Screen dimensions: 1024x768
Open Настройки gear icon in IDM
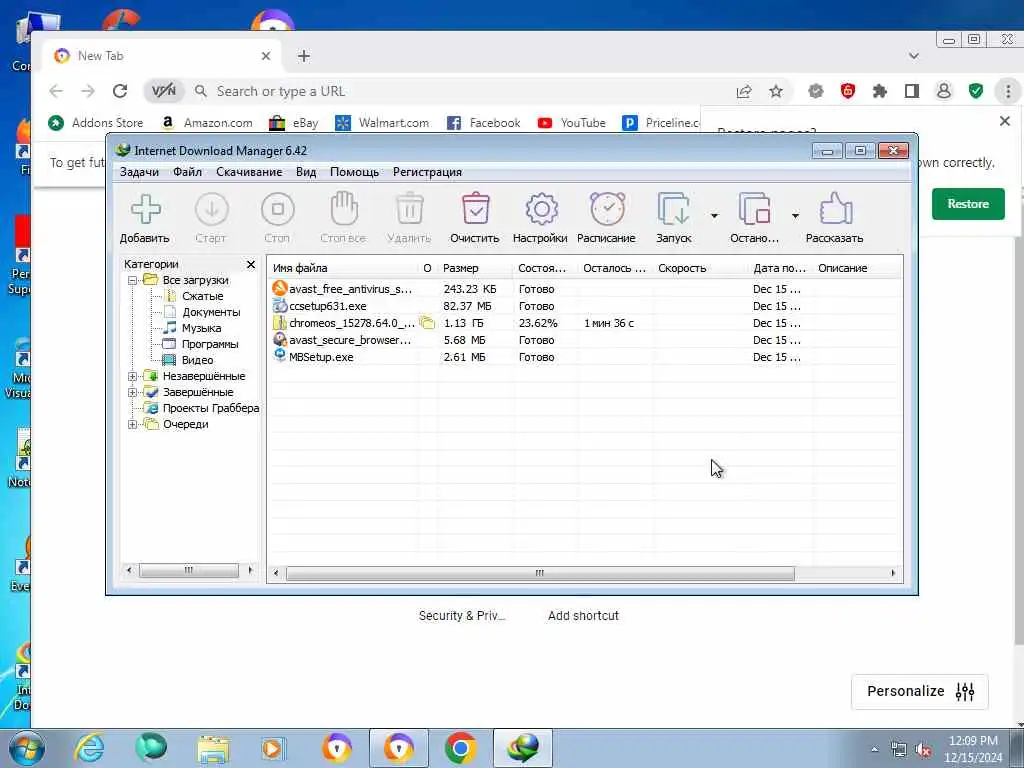[x=541, y=210]
